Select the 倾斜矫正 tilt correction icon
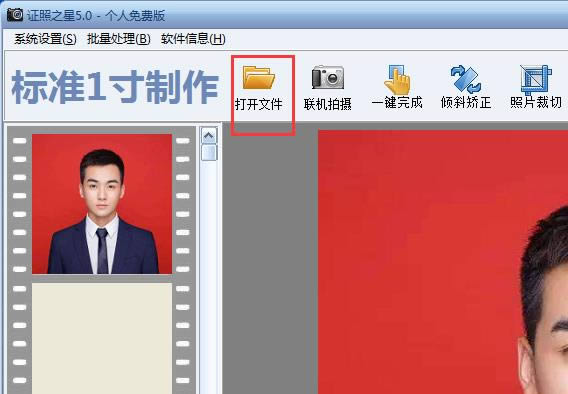 click(x=466, y=79)
